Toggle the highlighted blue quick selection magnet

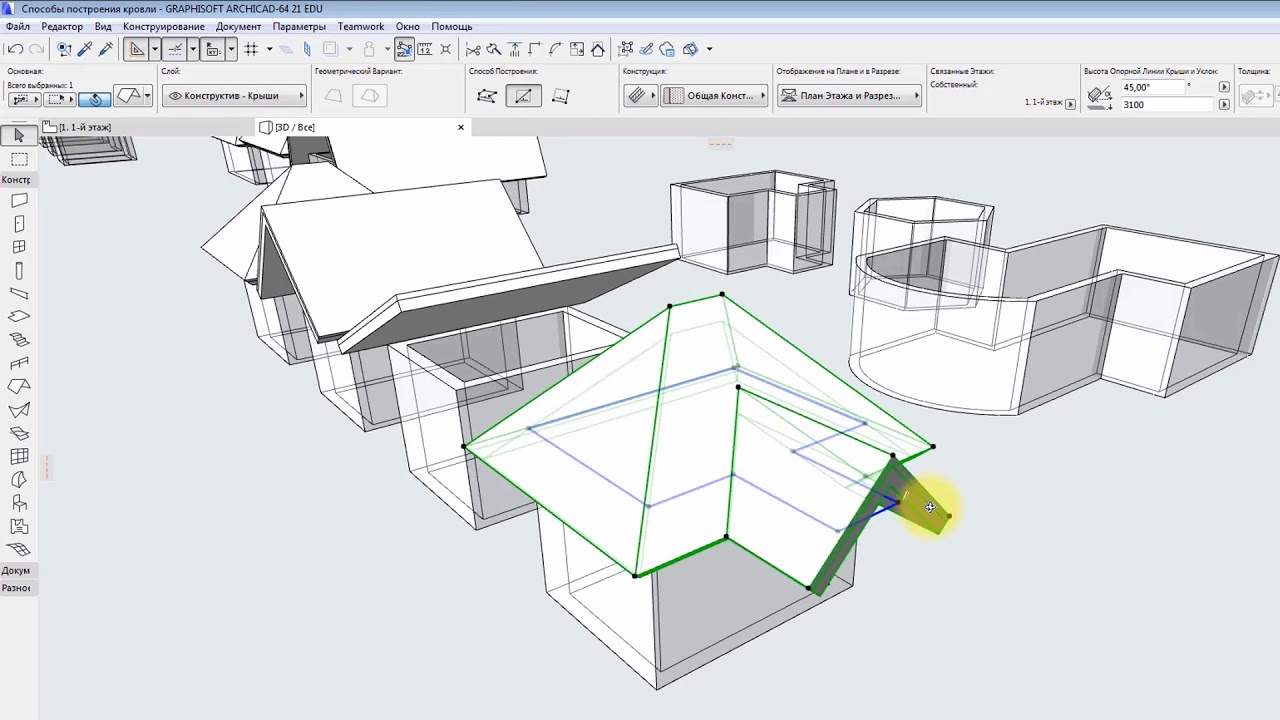(x=95, y=98)
